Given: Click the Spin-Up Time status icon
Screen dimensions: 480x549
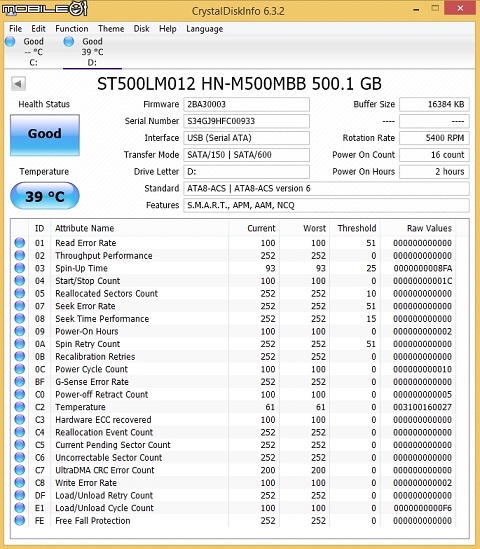Looking at the screenshot, I should pos(20,268).
